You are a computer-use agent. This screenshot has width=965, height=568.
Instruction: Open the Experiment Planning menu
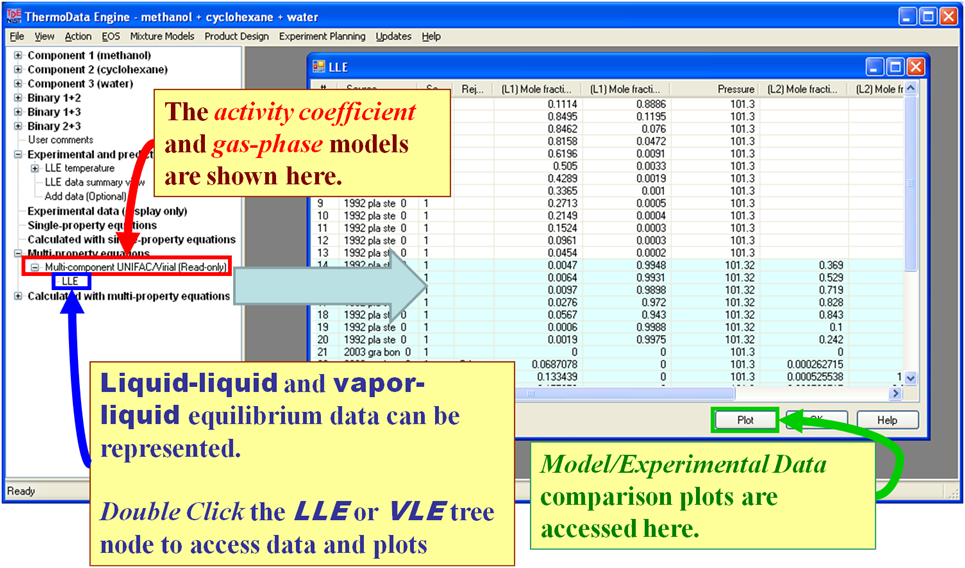322,36
